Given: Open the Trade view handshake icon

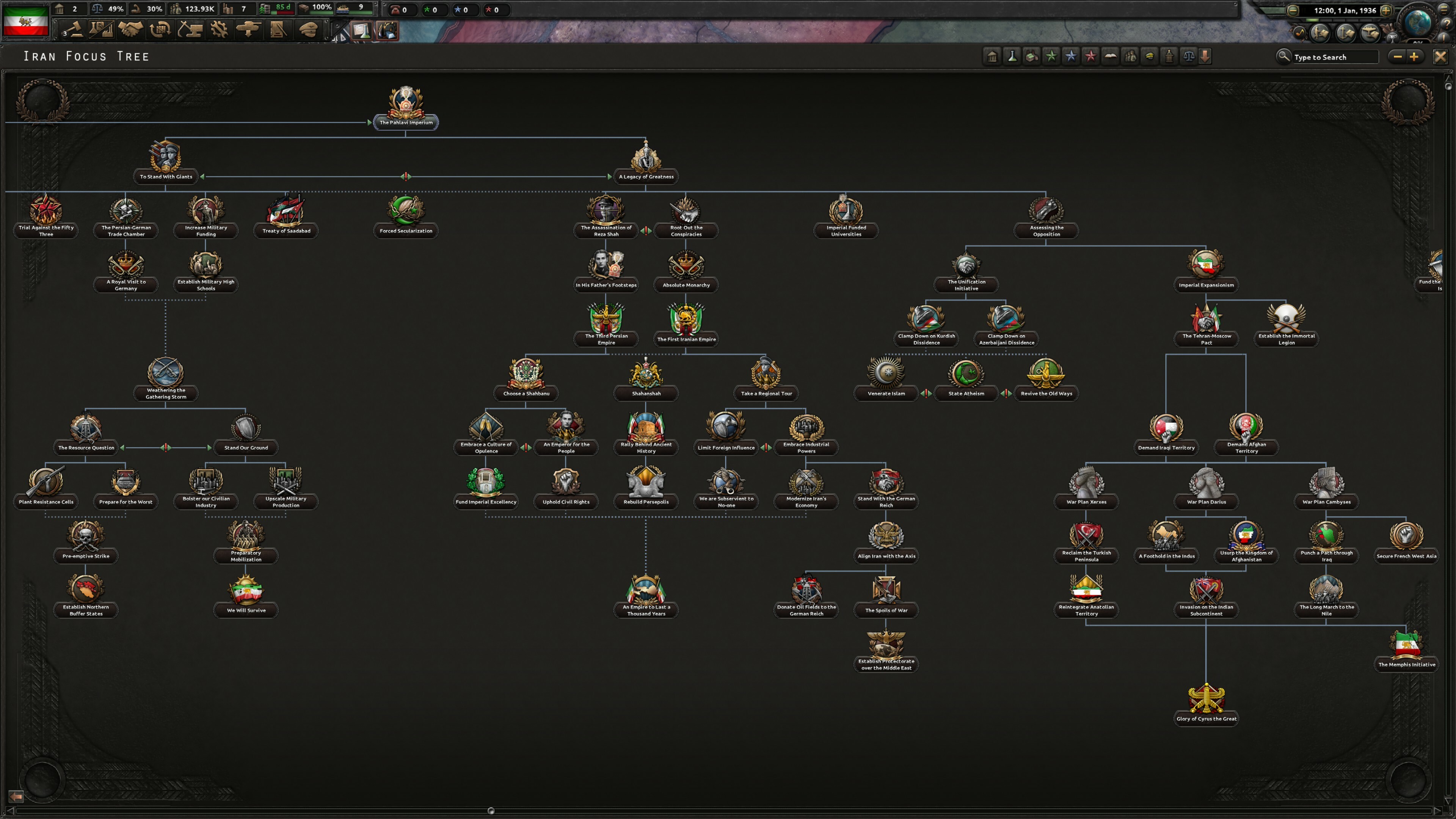Looking at the screenshot, I should tap(130, 30).
